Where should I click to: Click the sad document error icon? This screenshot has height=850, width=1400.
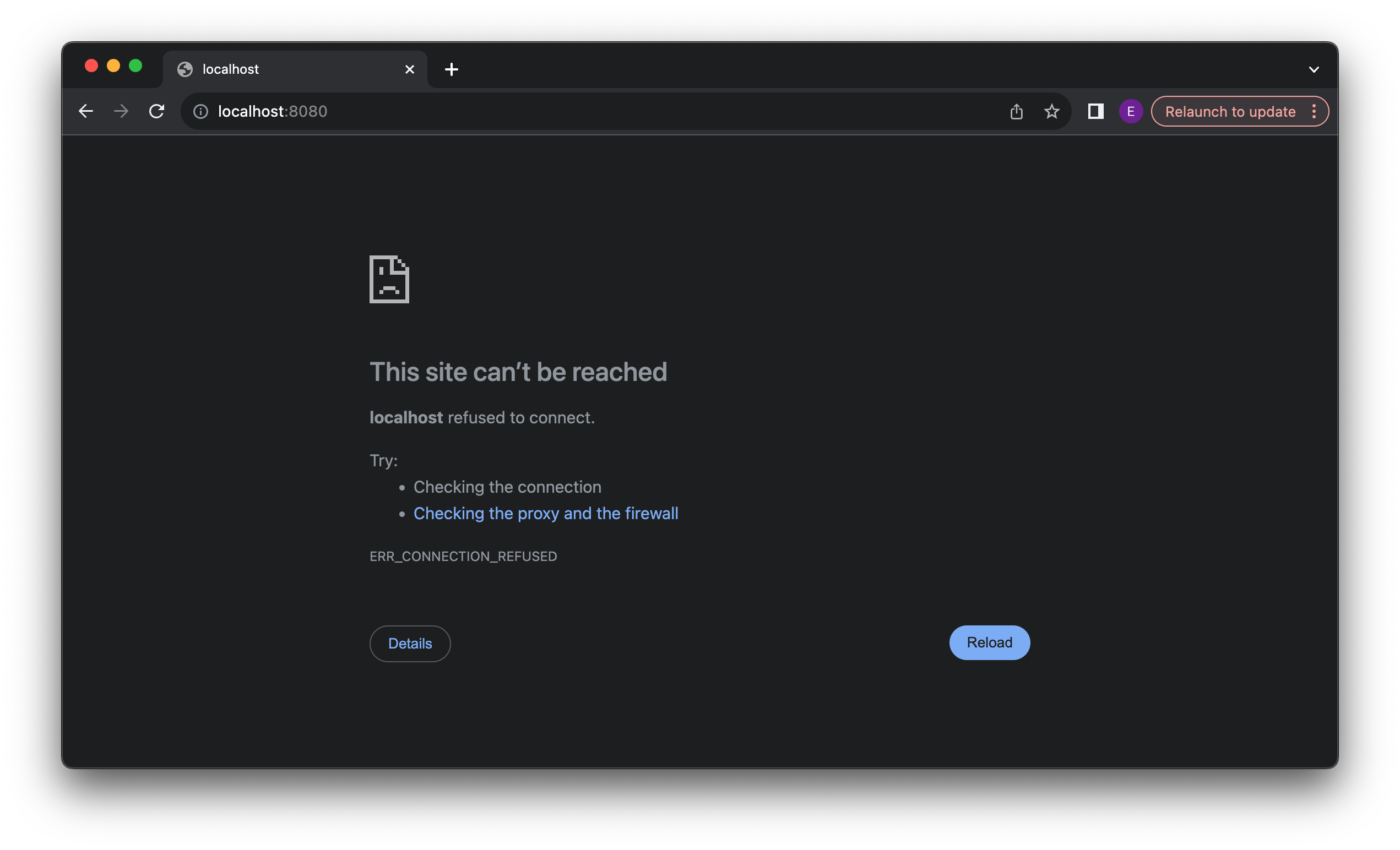[390, 278]
